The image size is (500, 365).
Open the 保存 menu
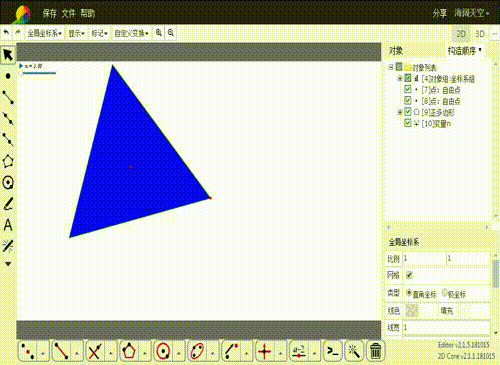pos(49,13)
